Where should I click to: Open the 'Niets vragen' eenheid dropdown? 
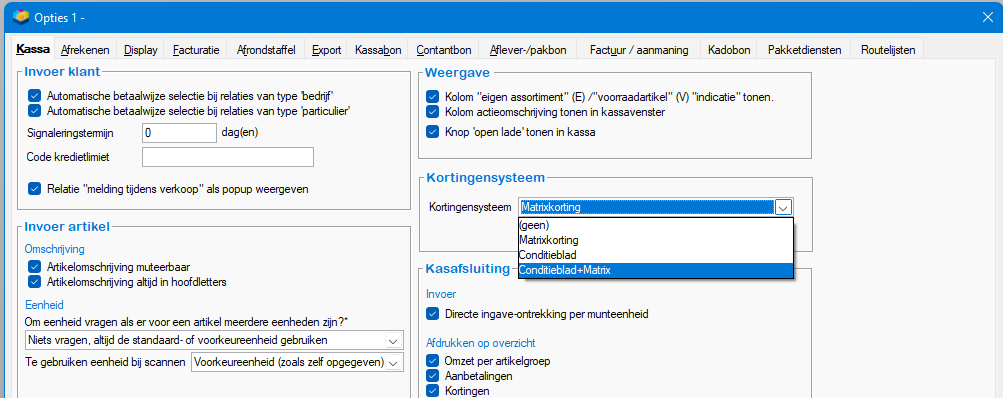(x=393, y=340)
